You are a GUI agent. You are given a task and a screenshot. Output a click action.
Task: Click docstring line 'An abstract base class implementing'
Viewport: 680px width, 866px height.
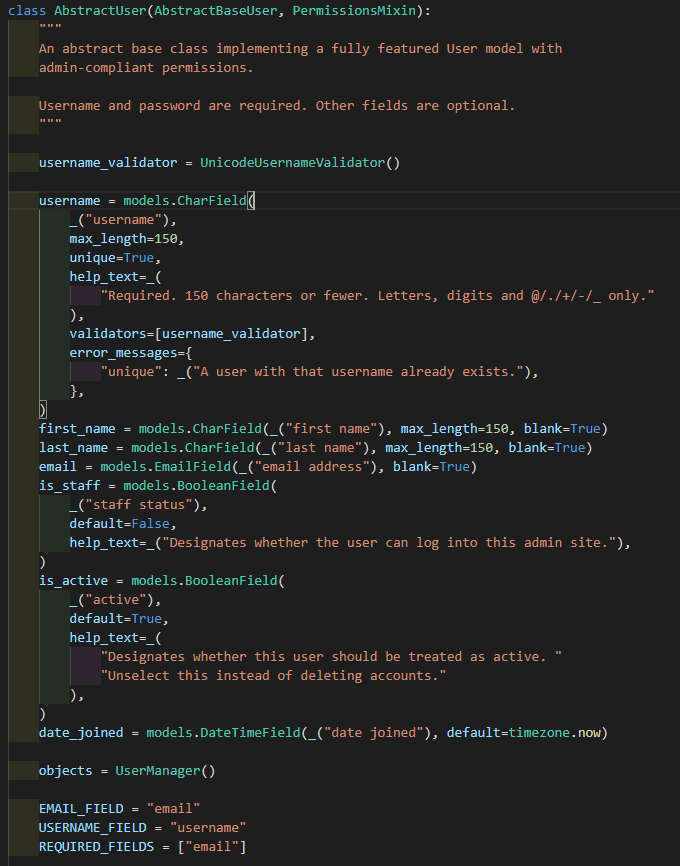(x=301, y=49)
